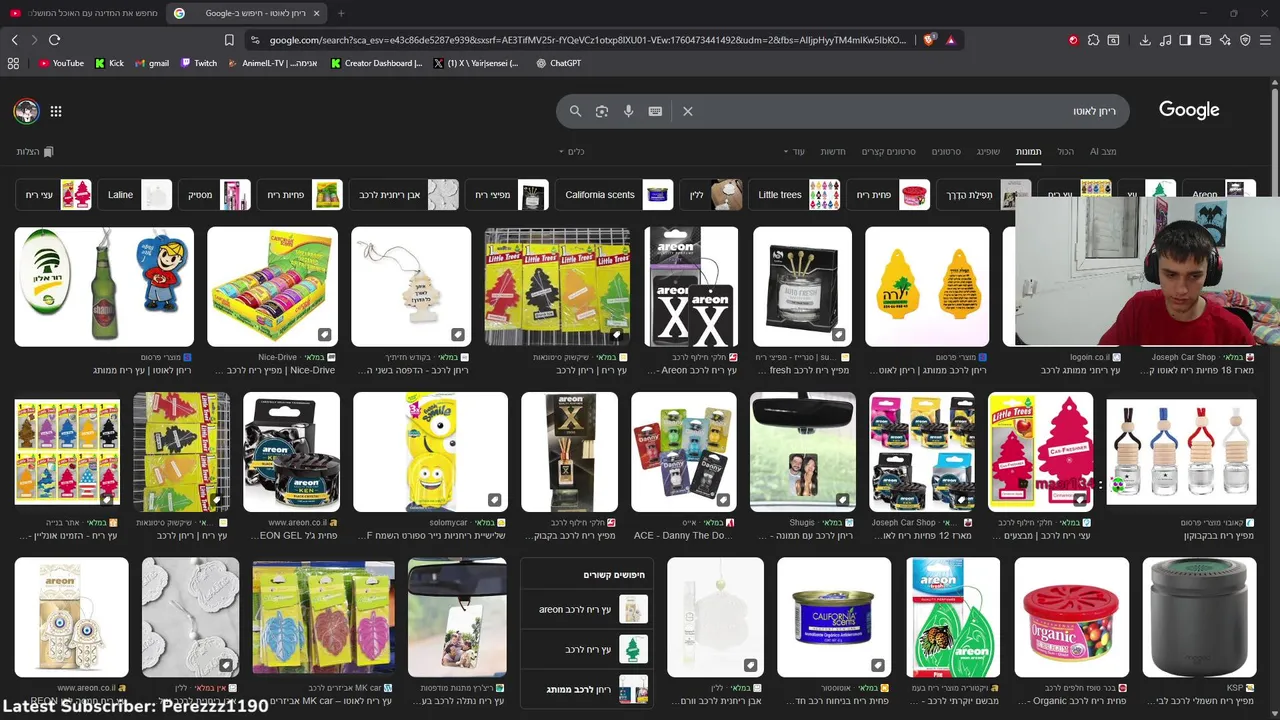Screen dimensions: 1280x720
Task: Filter by California scents chip
Action: (615, 195)
